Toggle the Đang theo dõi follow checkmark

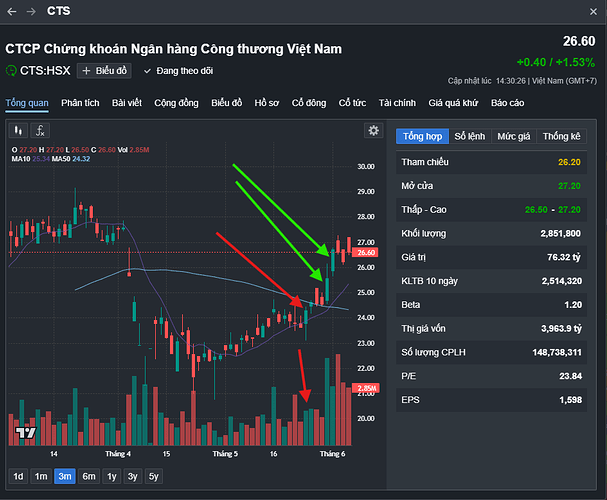[x=148, y=71]
